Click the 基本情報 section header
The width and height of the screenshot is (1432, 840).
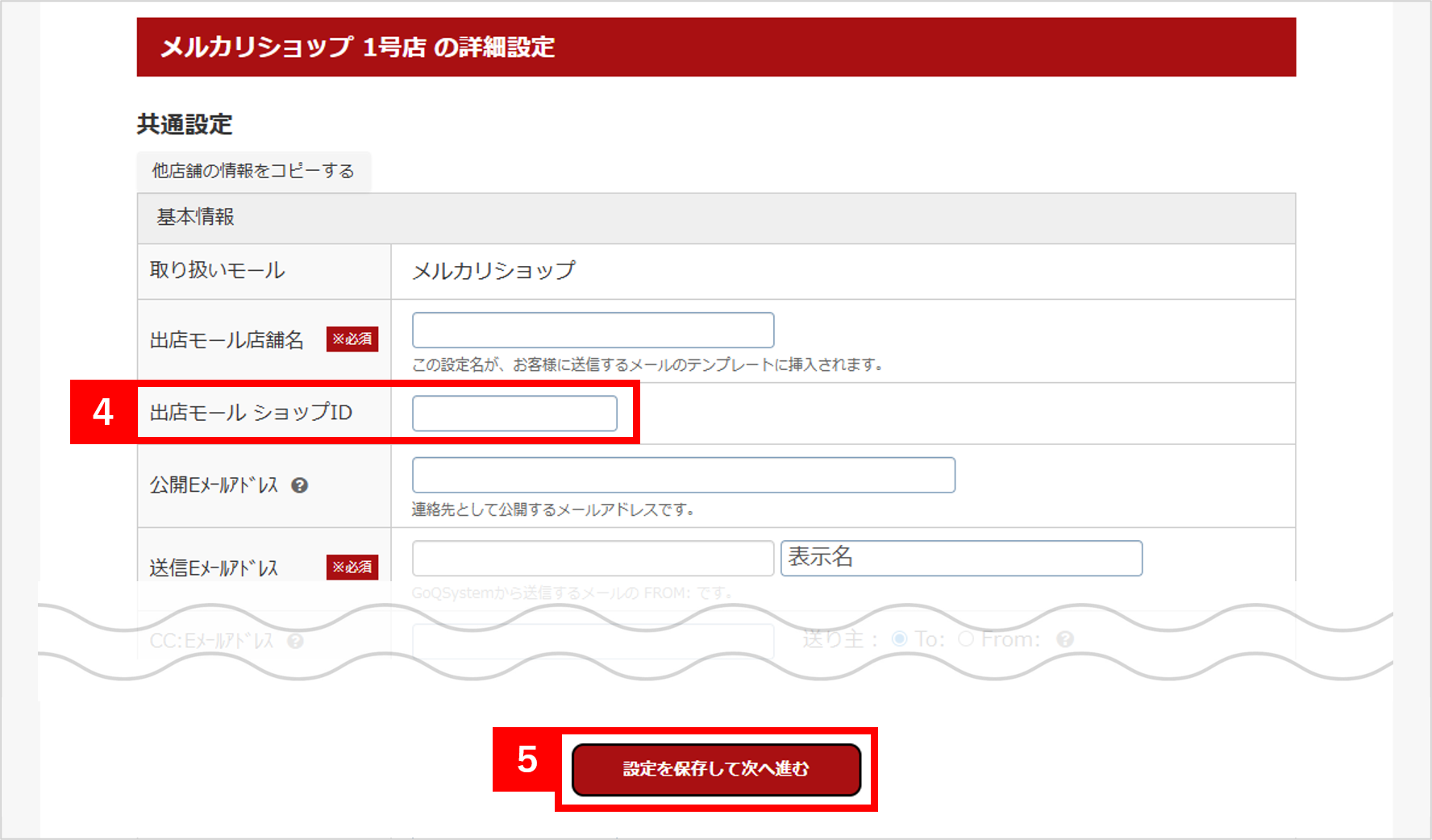pos(195,218)
